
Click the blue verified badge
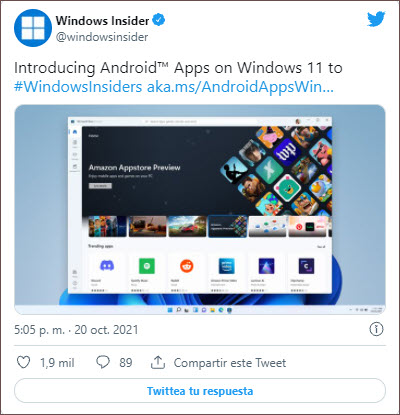(x=159, y=20)
